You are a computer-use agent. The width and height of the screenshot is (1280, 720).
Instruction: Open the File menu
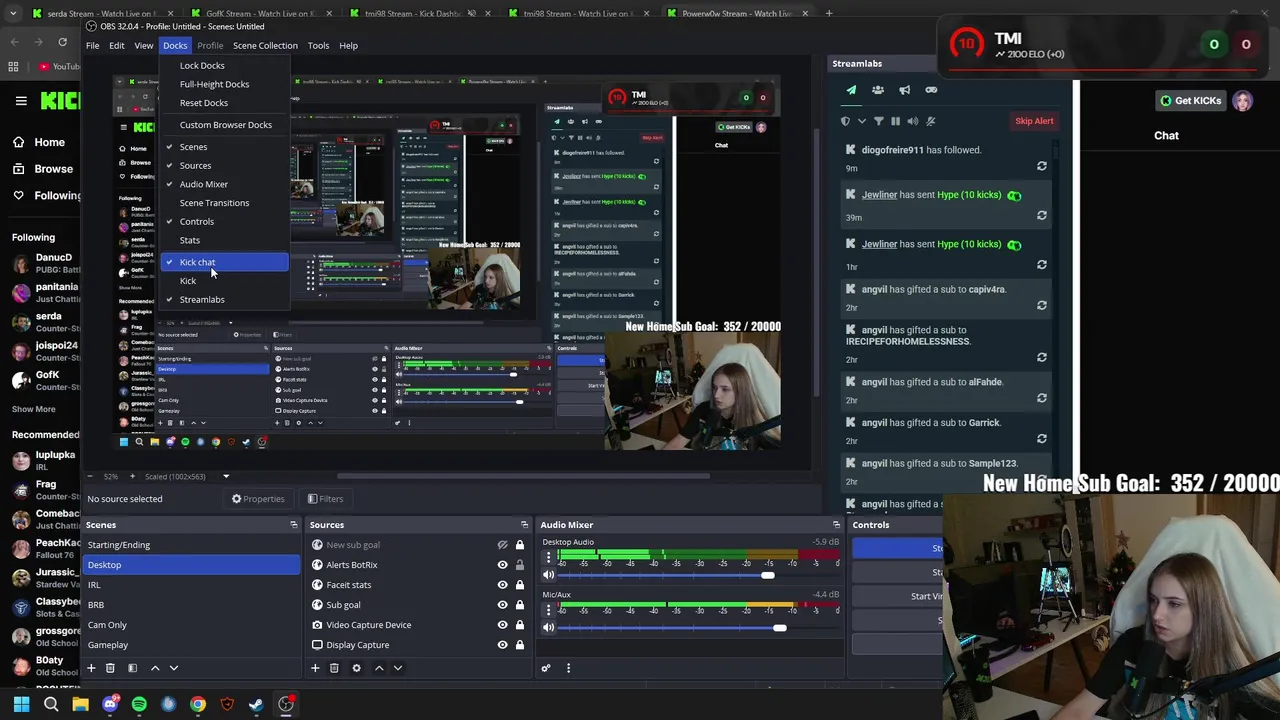[92, 45]
